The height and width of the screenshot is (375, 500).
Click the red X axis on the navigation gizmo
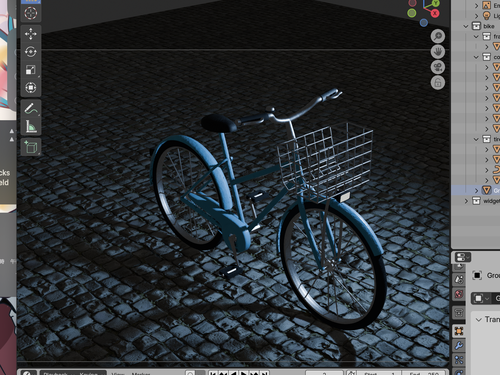click(435, 13)
